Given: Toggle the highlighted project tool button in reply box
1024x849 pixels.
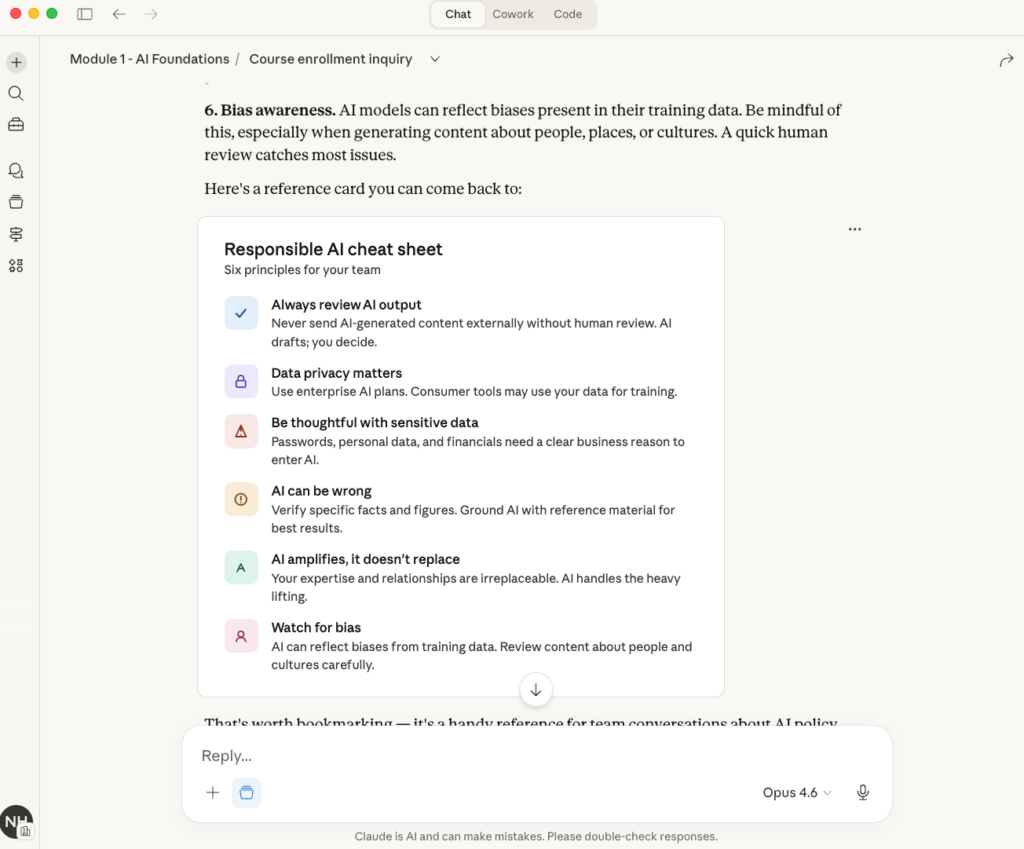Looking at the screenshot, I should point(246,792).
